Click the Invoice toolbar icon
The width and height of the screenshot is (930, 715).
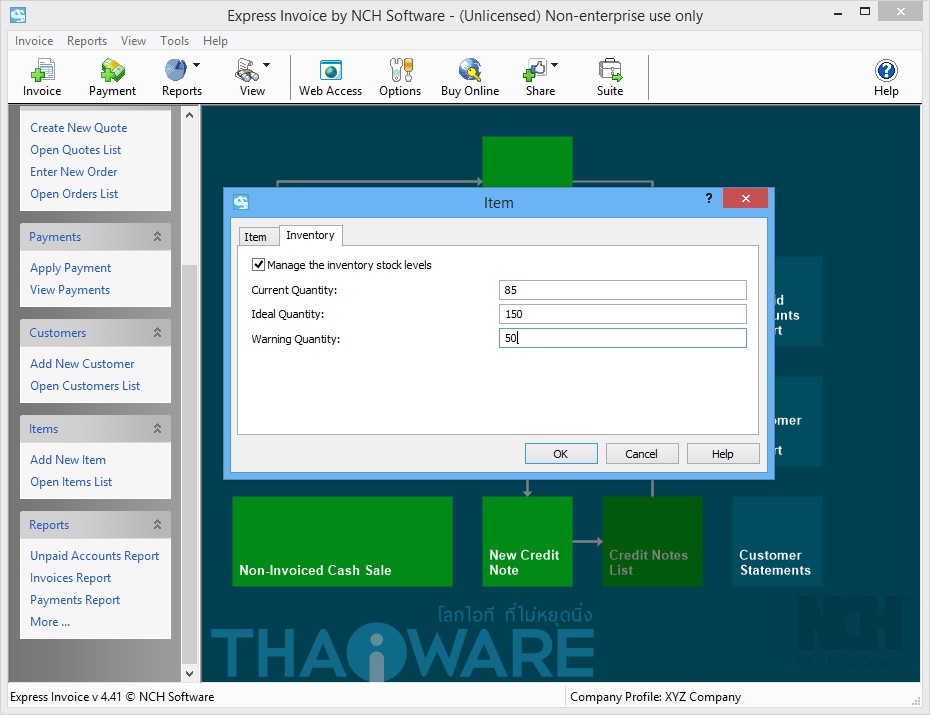click(x=42, y=71)
